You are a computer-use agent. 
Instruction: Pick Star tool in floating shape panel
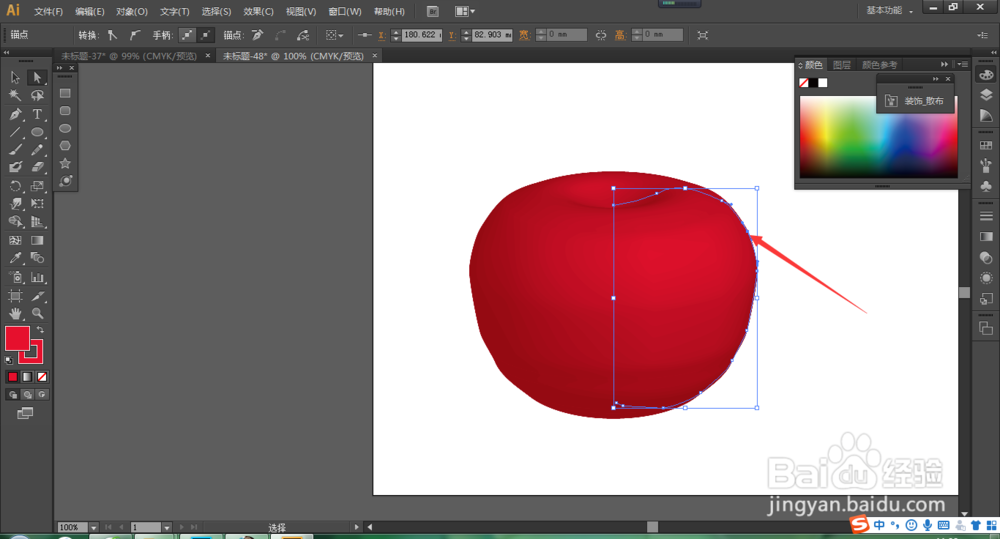(65, 163)
